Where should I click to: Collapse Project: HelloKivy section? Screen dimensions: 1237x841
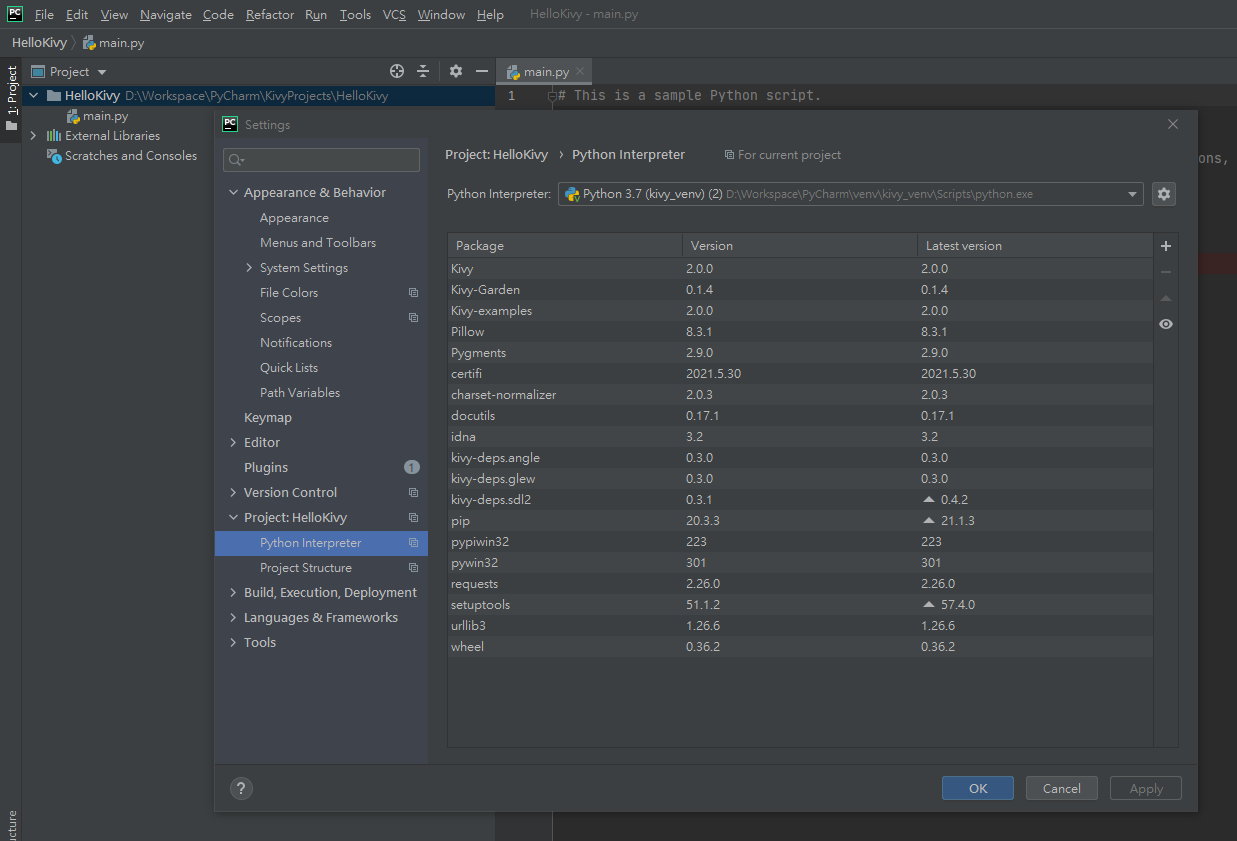pyautogui.click(x=233, y=518)
